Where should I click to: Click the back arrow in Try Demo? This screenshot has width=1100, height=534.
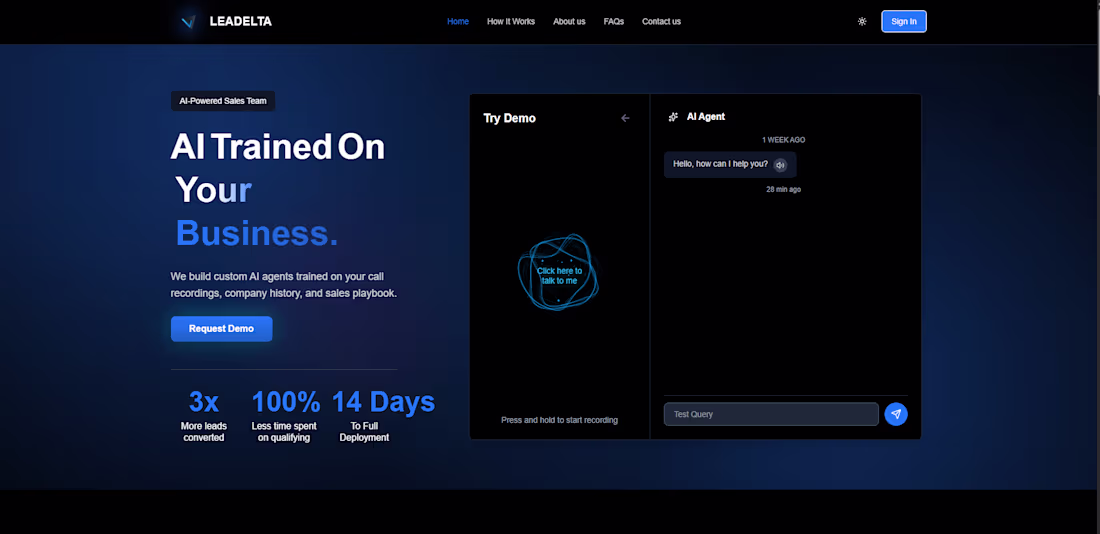(x=626, y=118)
